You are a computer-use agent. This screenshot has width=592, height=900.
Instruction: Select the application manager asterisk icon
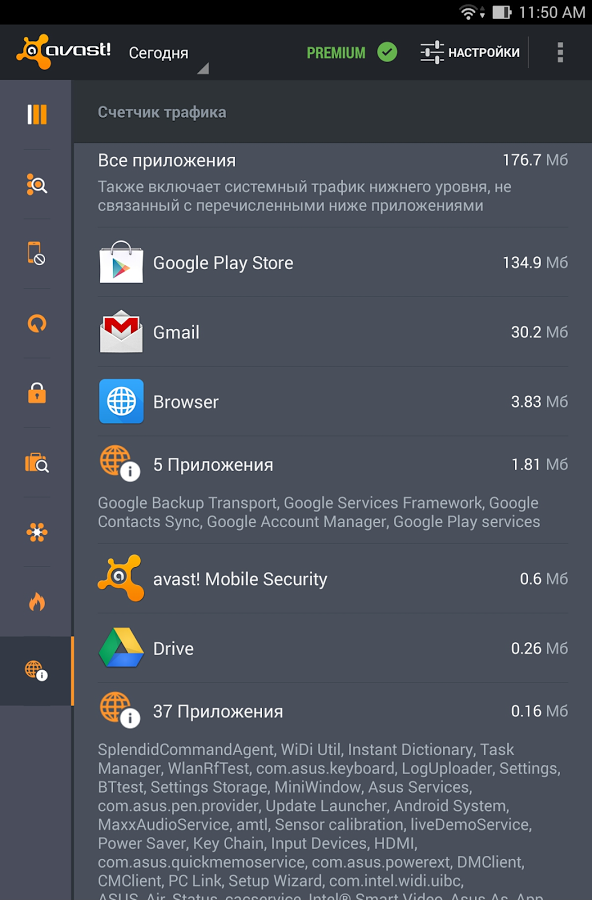point(36,532)
